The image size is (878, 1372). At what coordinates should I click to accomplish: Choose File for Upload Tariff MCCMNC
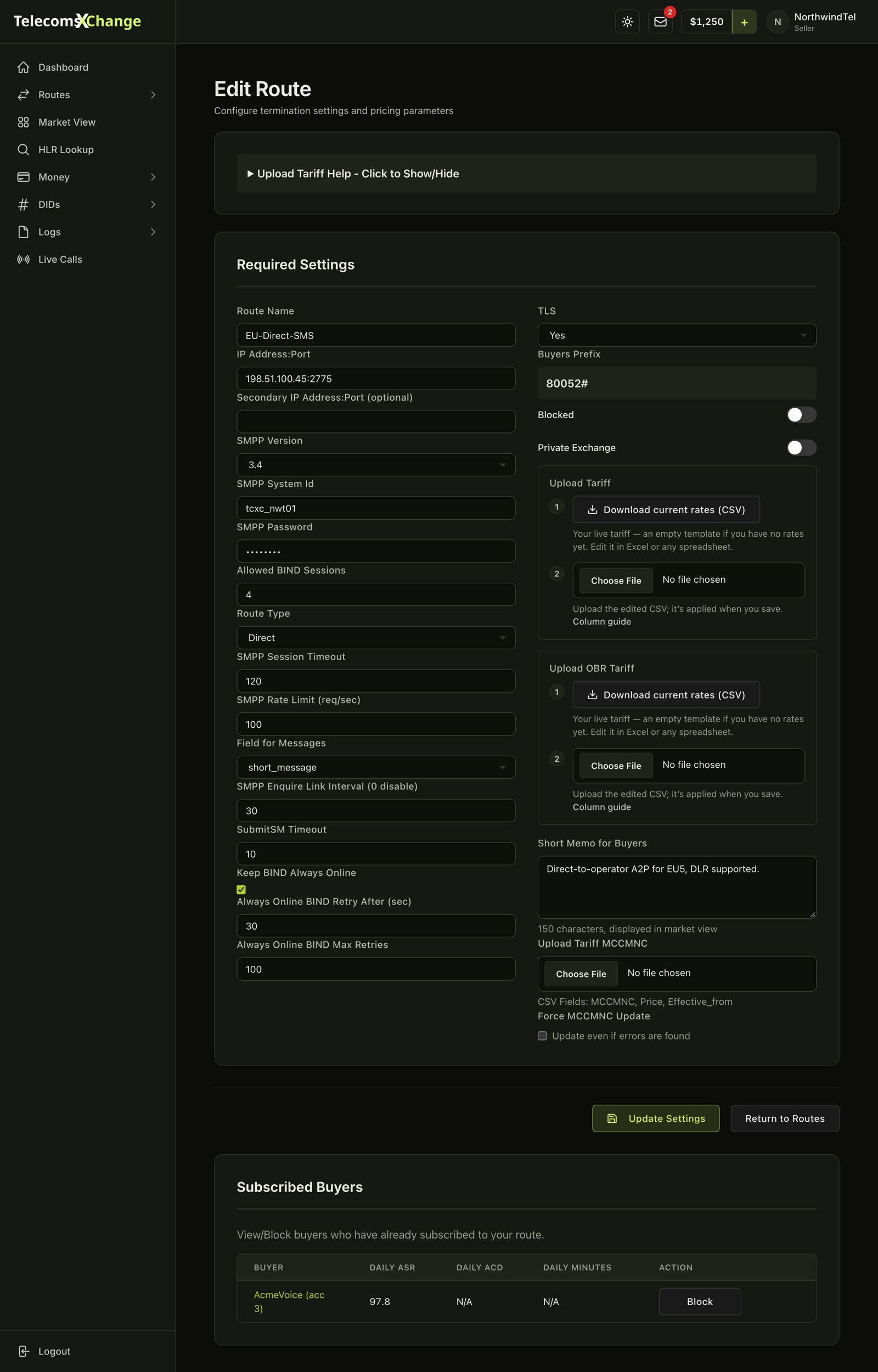(581, 974)
